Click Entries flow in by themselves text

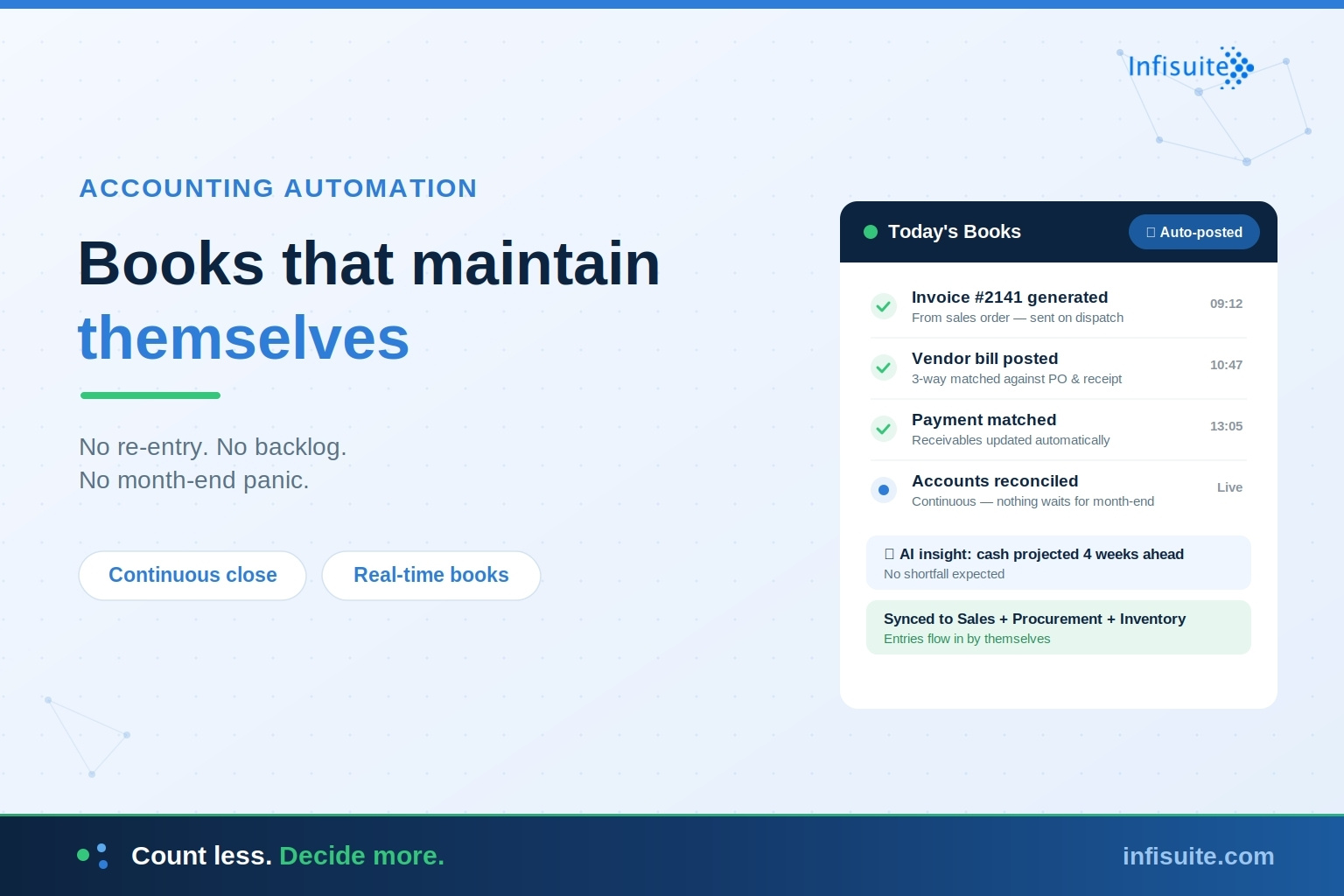click(967, 639)
